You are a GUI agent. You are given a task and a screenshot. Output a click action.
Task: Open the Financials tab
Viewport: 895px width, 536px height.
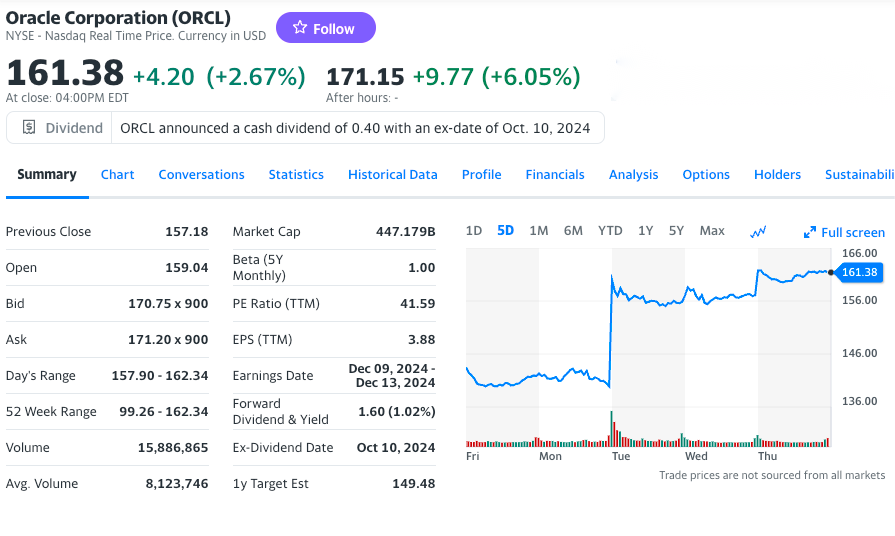555,175
